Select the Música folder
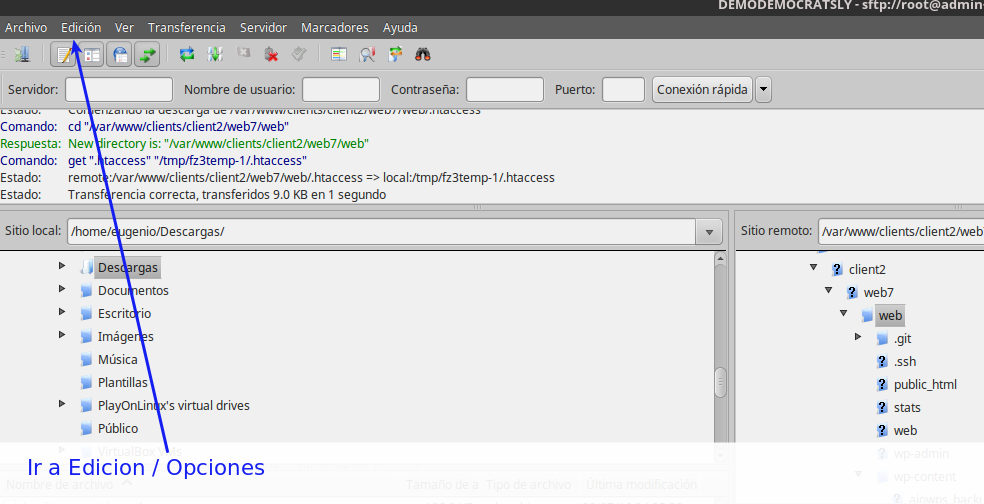Screen dimensions: 984x504 coord(117,360)
